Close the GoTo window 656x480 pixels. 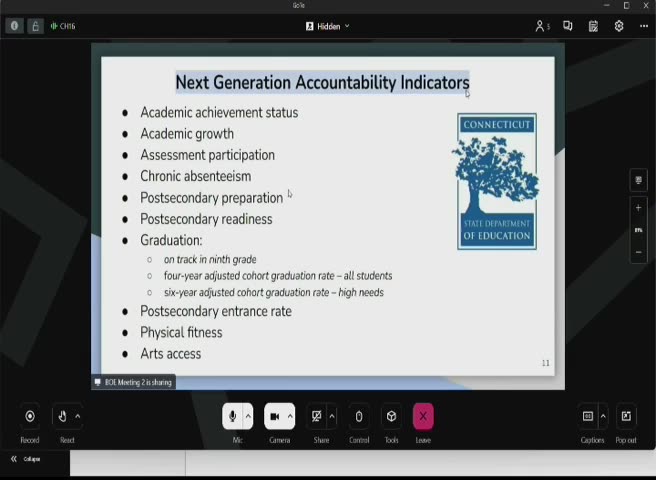point(646,5)
